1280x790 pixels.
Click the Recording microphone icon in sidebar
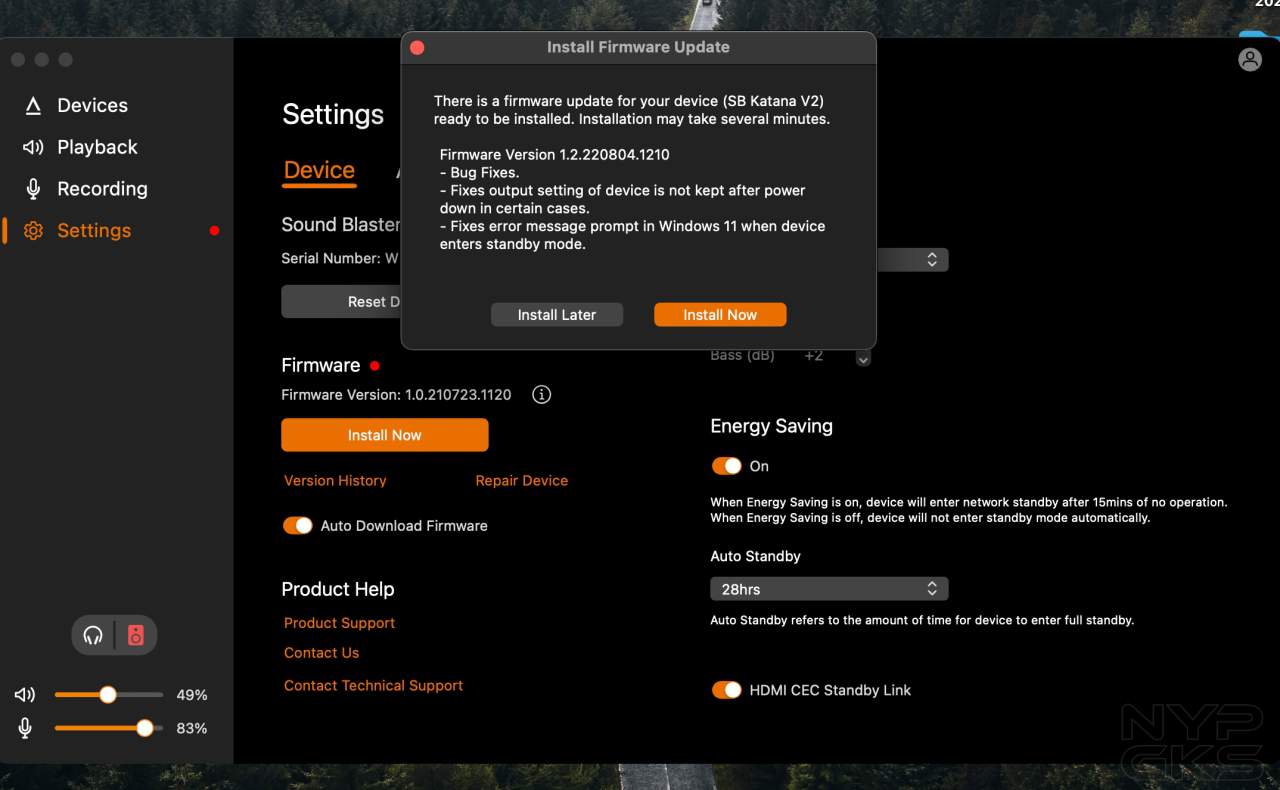click(x=33, y=189)
